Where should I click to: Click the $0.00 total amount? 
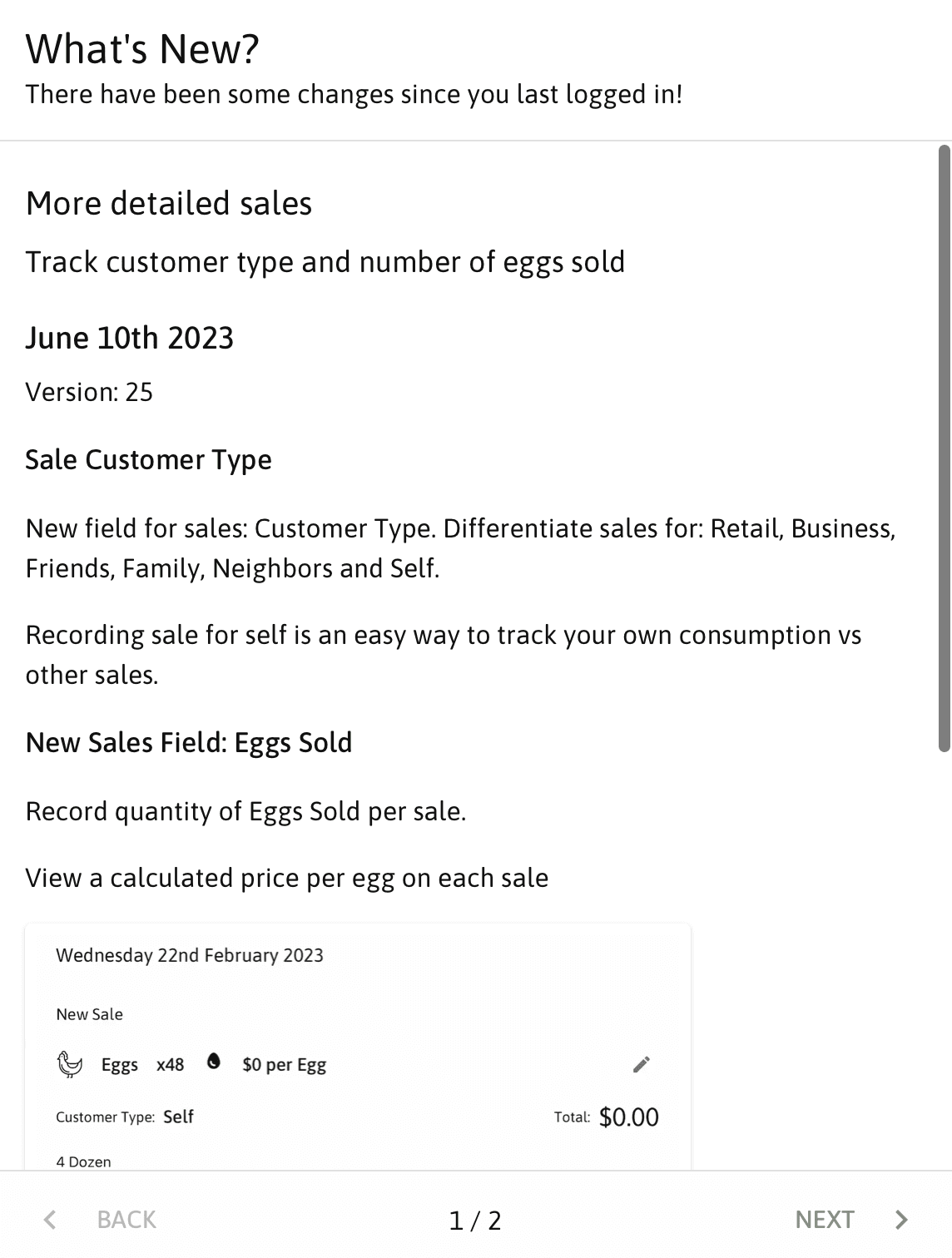tap(629, 1117)
